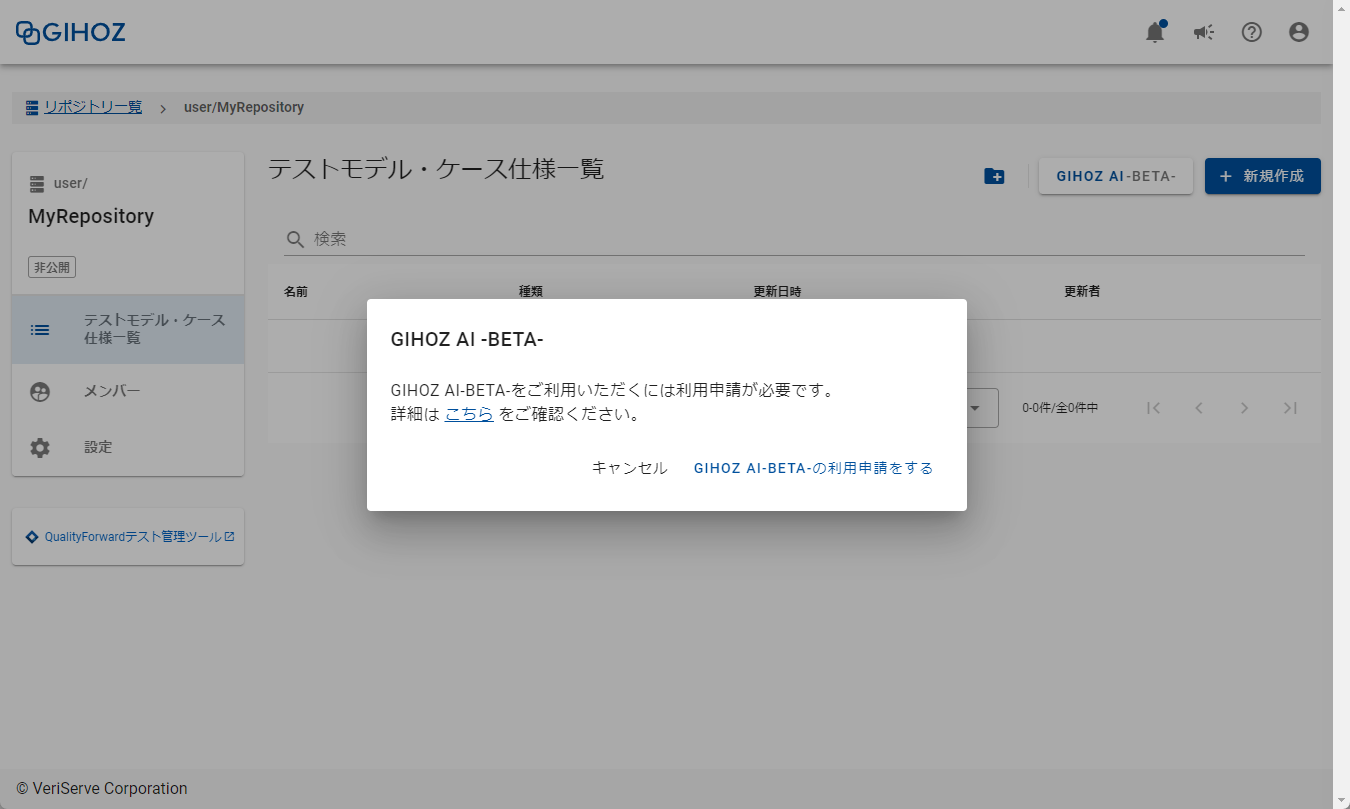Open help question mark icon

pyautogui.click(x=1252, y=32)
